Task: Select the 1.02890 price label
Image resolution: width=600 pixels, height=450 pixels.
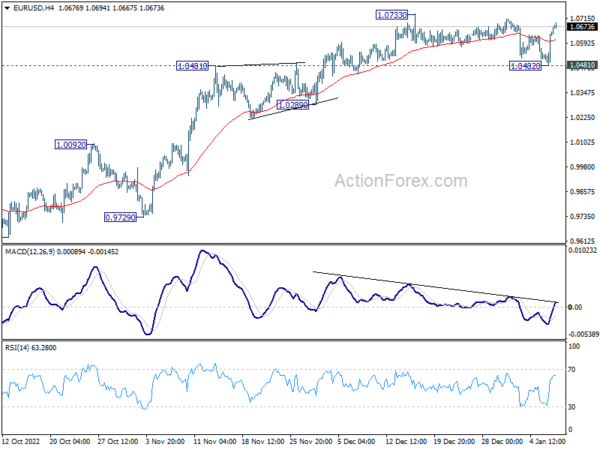Action: click(293, 105)
